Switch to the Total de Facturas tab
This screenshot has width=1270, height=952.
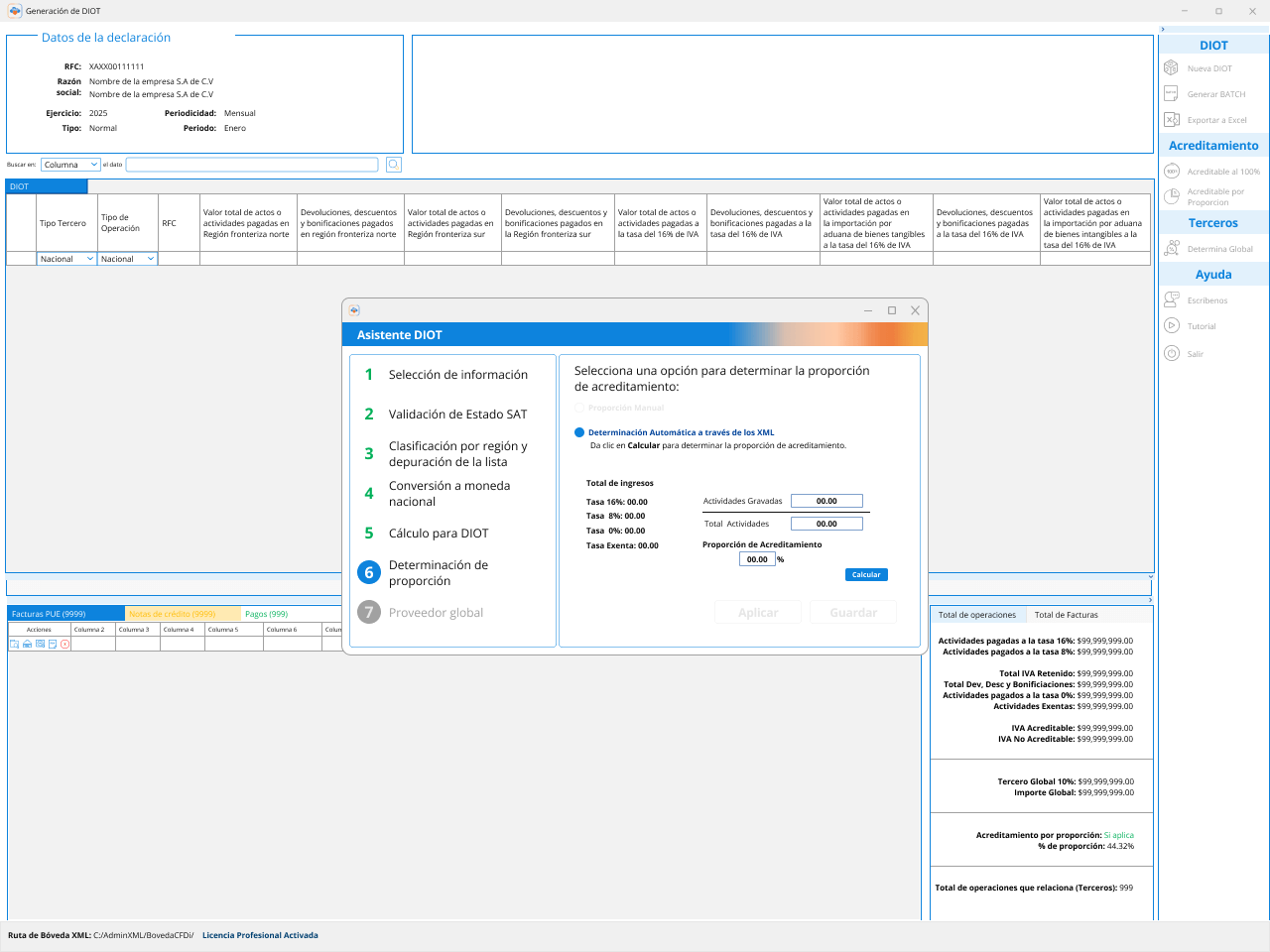point(1066,615)
